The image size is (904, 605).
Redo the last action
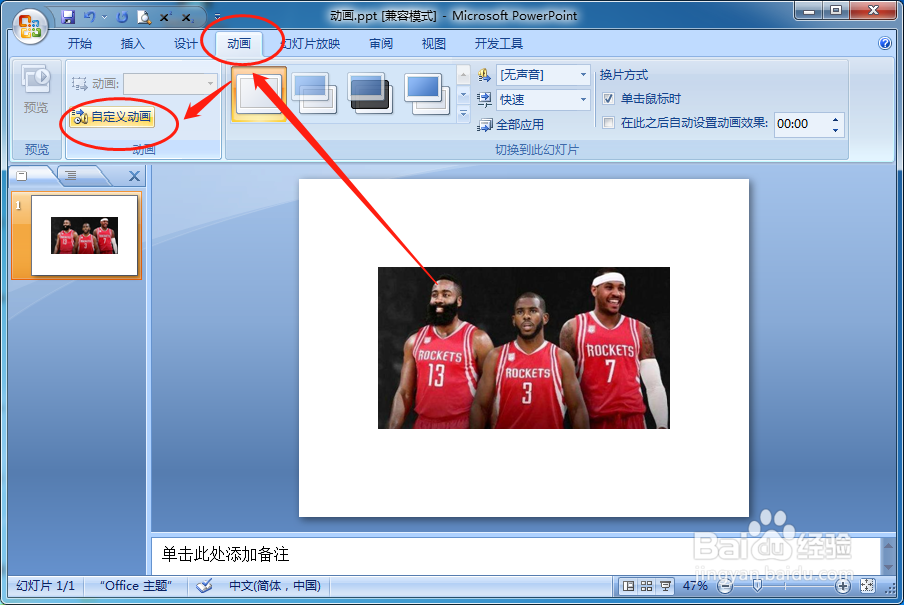(x=122, y=17)
